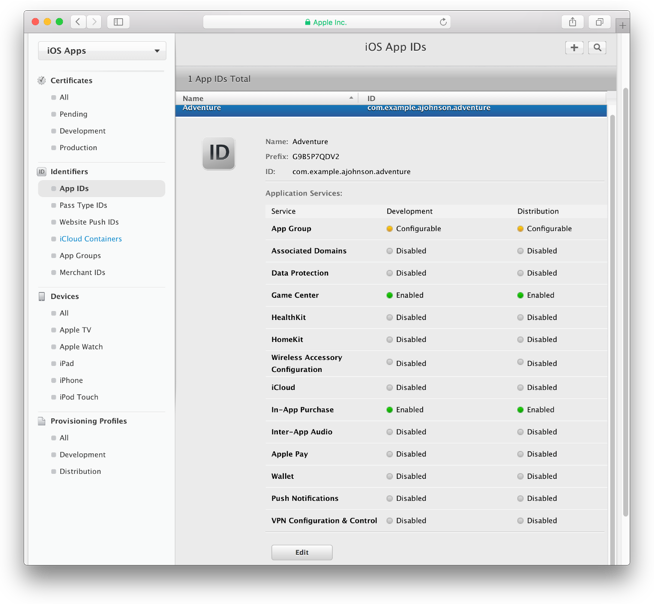The width and height of the screenshot is (654, 604).
Task: Open iPod Touch devices
Action: [79, 397]
